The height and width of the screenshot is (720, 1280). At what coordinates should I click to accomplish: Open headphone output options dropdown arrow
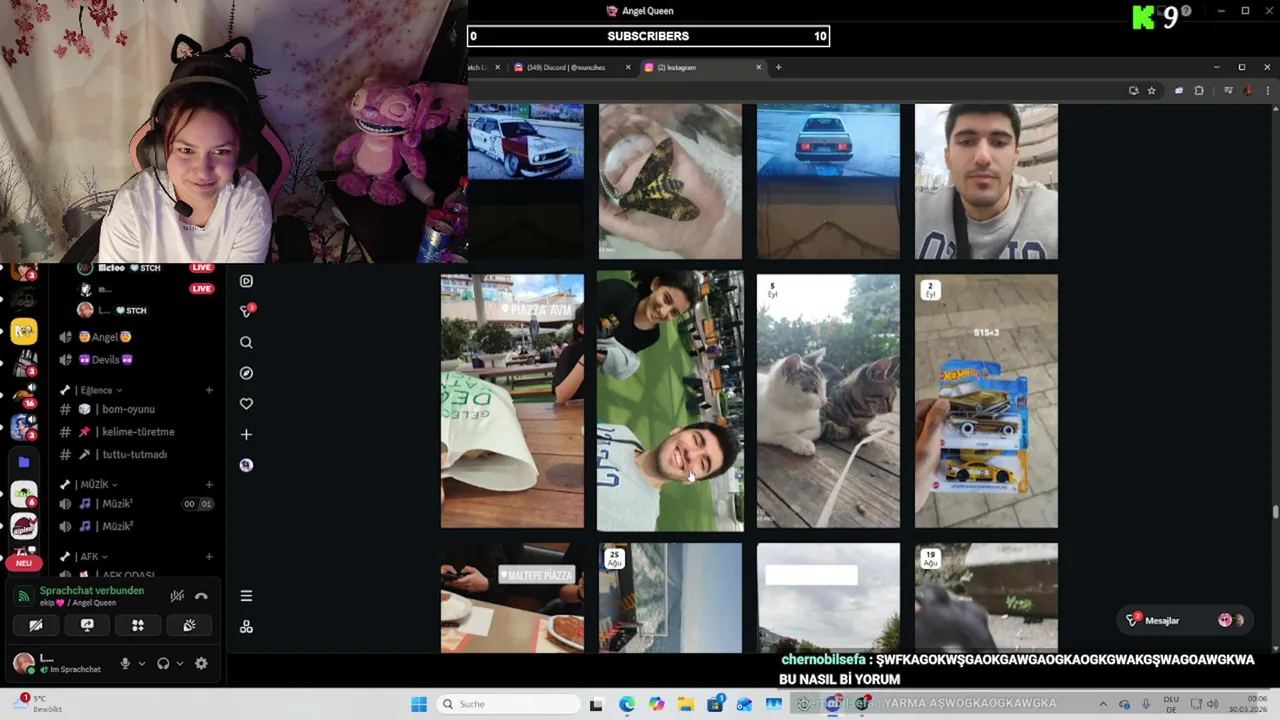(180, 663)
